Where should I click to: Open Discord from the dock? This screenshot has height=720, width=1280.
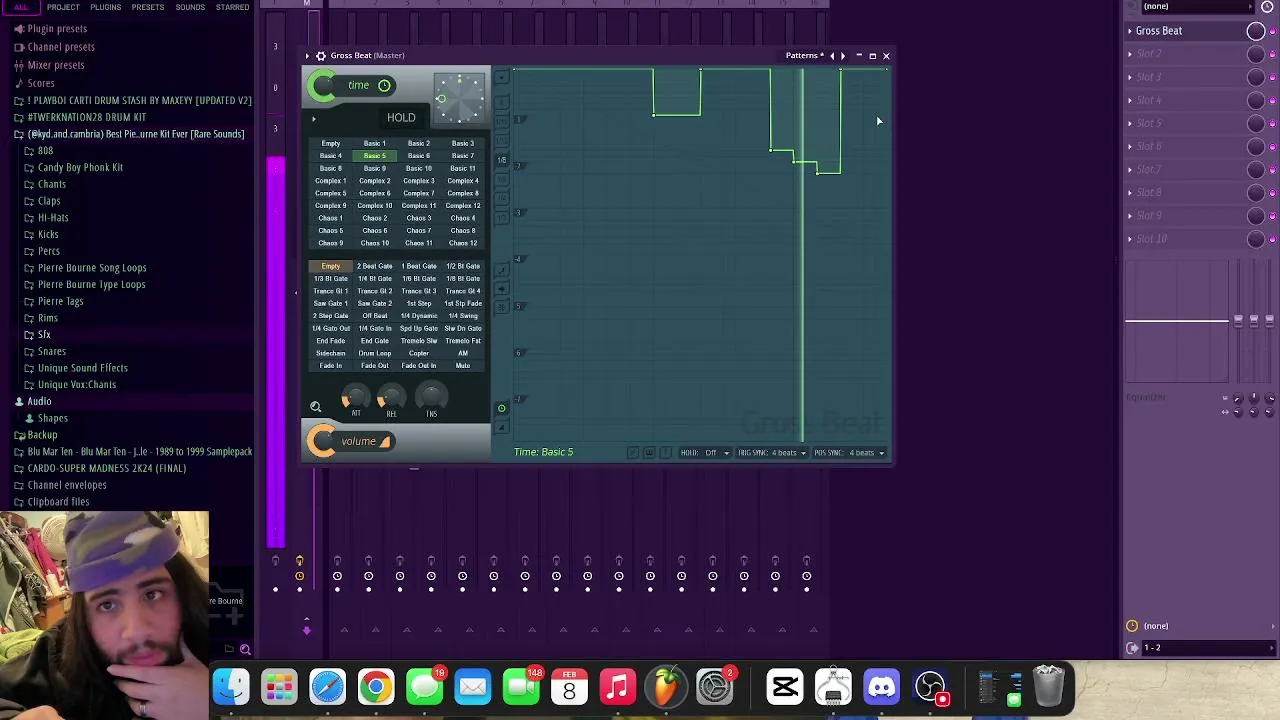pyautogui.click(x=882, y=687)
